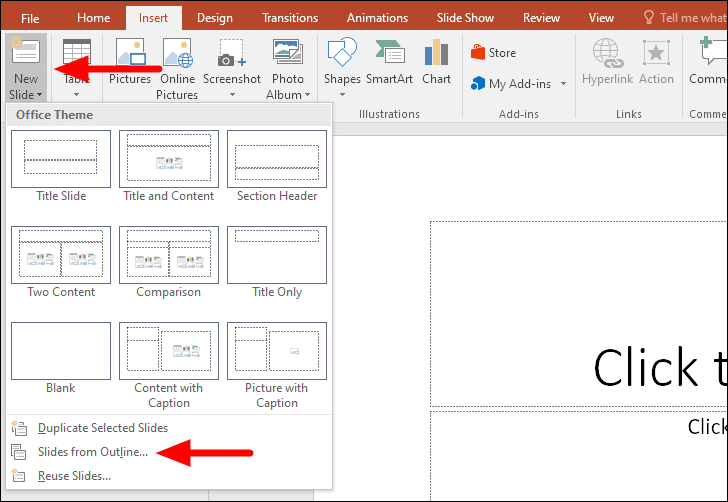Click the Shapes icon
Image resolution: width=728 pixels, height=502 pixels.
(342, 52)
